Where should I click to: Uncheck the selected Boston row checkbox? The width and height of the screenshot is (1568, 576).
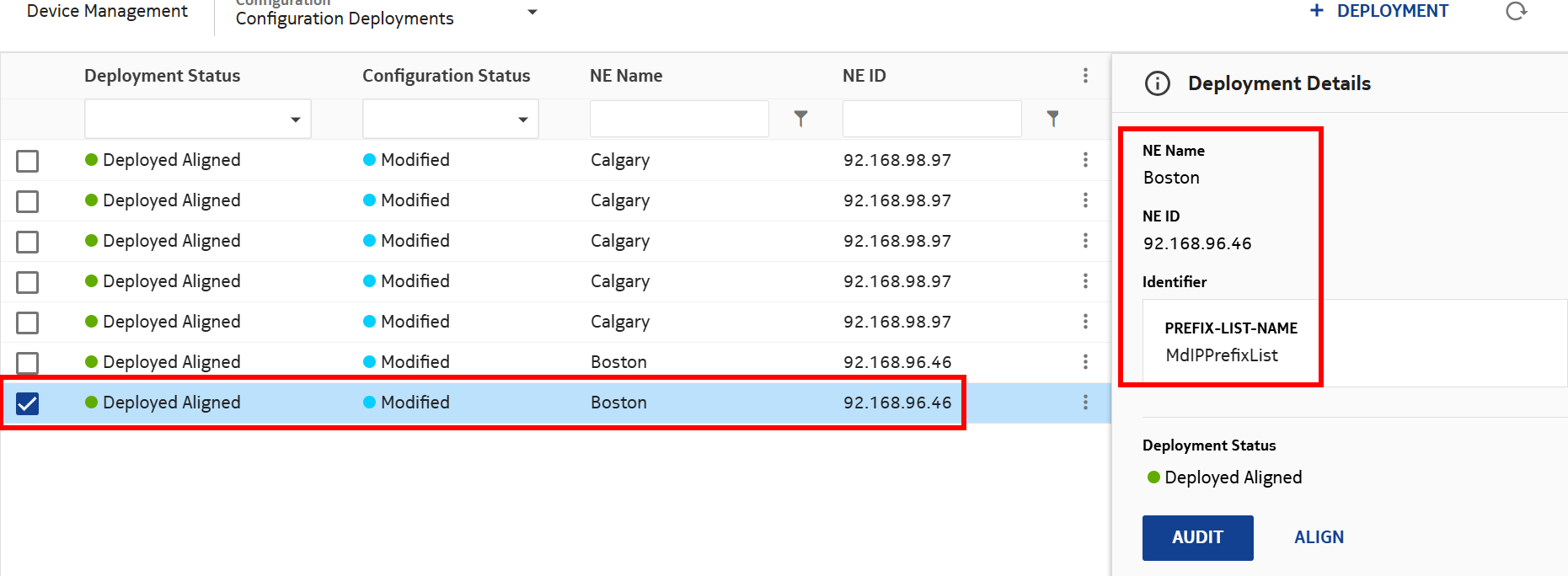click(28, 403)
